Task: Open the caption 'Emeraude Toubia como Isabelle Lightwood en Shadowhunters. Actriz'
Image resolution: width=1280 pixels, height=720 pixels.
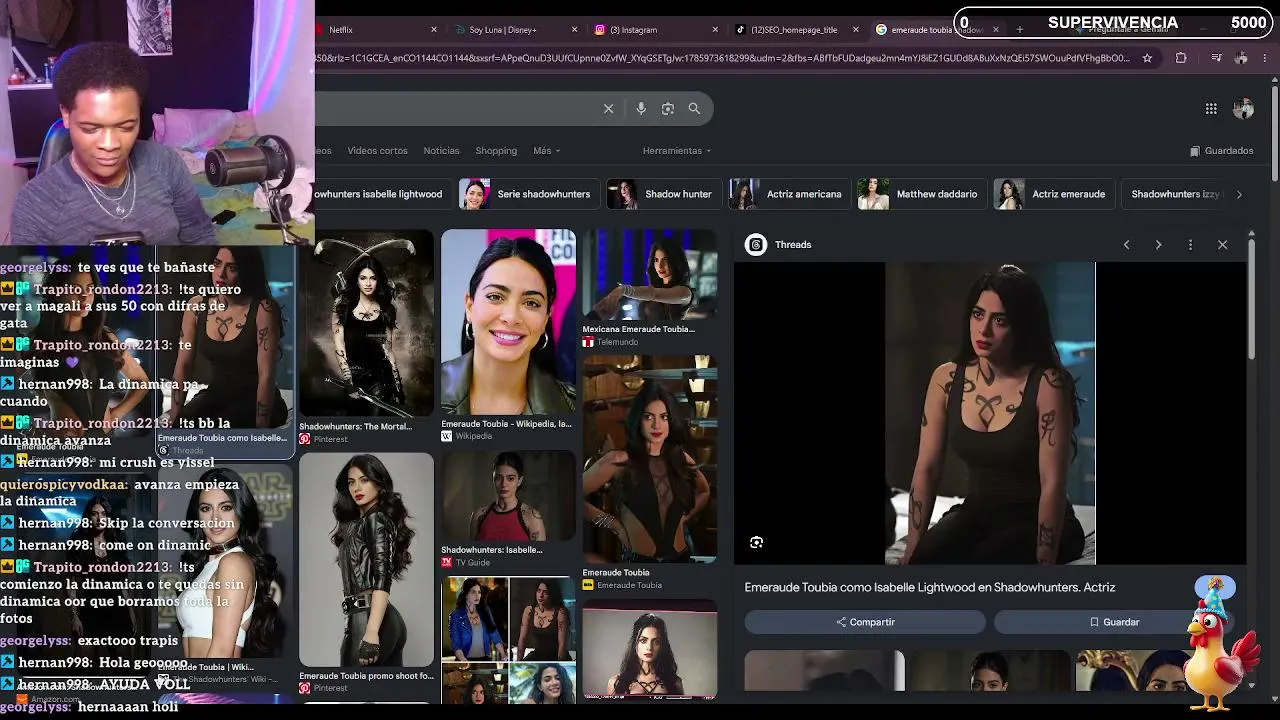Action: click(929, 587)
